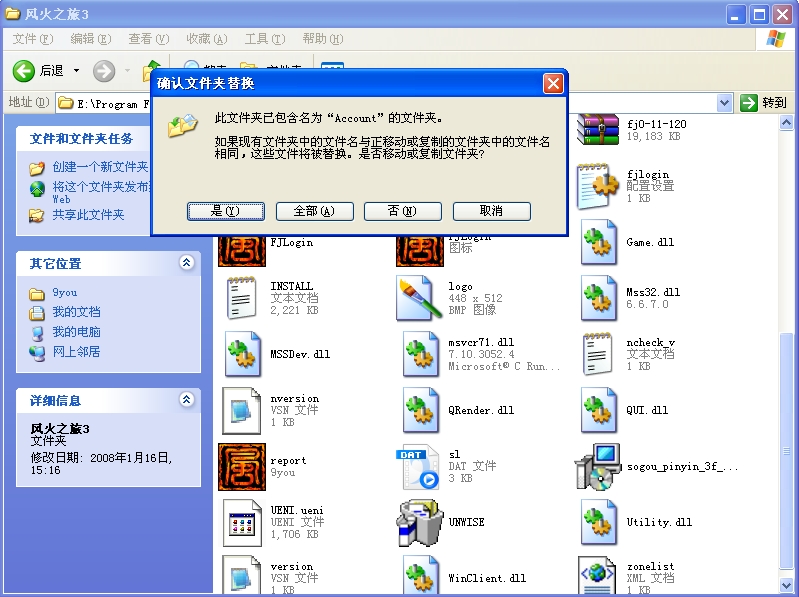Select the UNWISE uninstaller icon

(x=419, y=523)
